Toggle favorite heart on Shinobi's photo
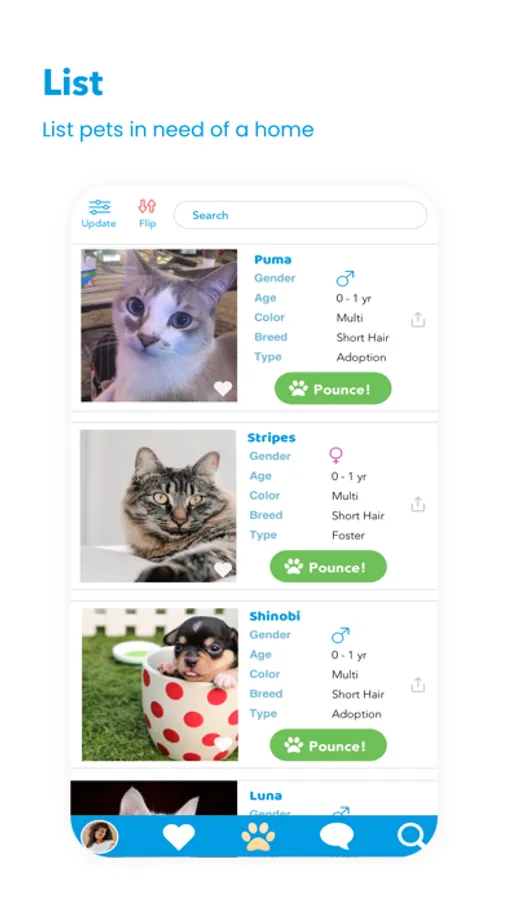The image size is (507, 900). point(223,744)
